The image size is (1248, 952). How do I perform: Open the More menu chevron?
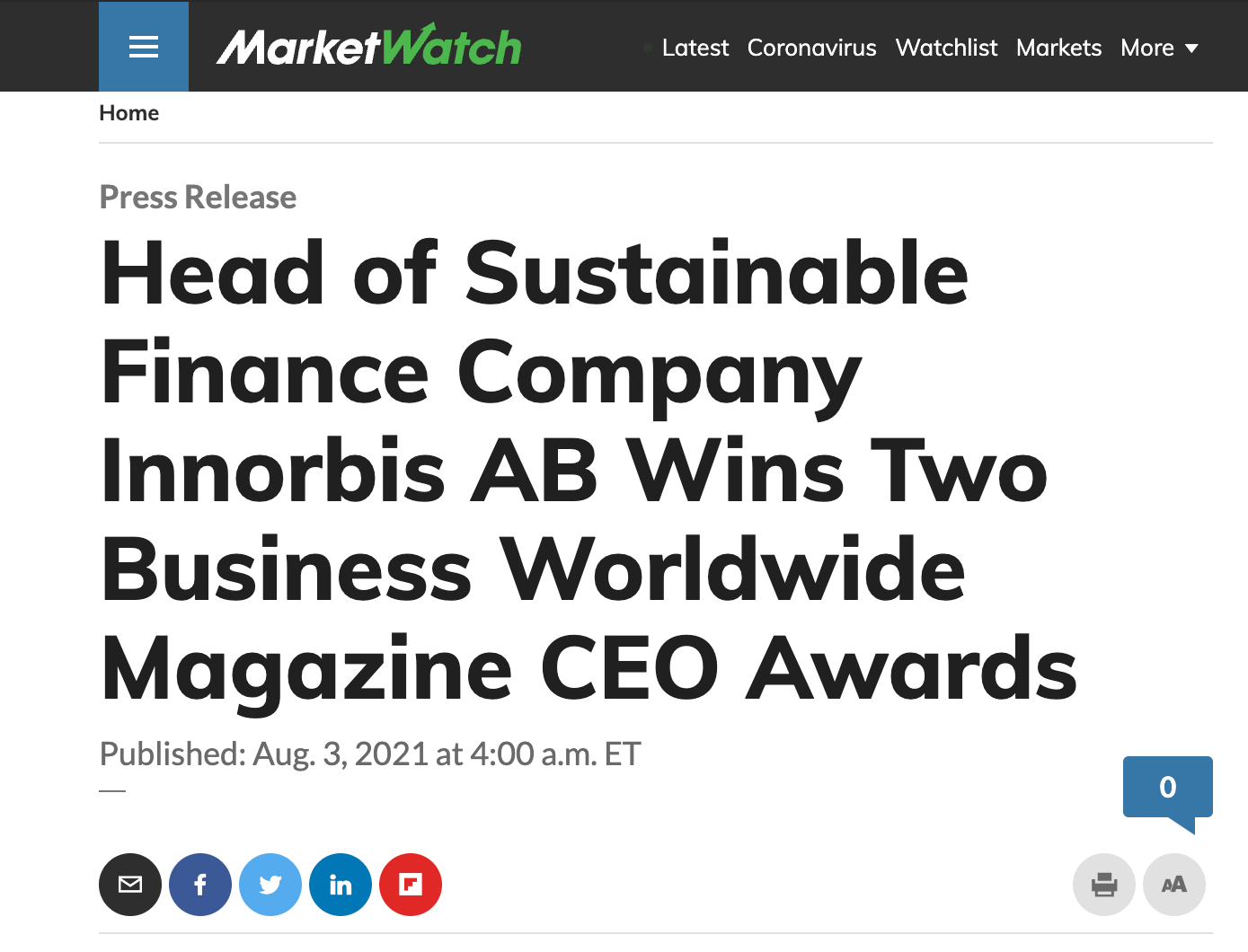(x=1192, y=49)
